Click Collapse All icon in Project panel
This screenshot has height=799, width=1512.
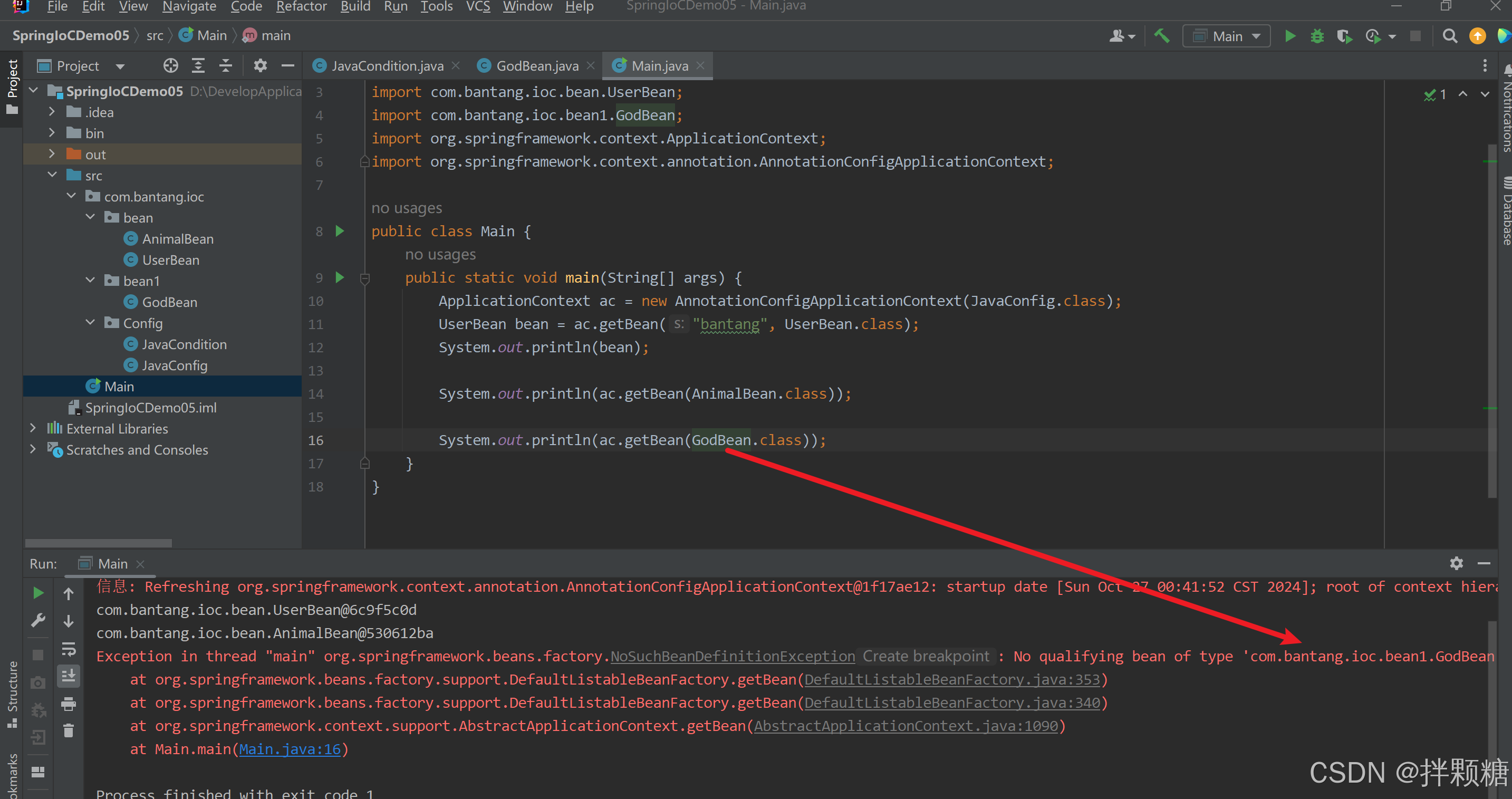tap(225, 66)
